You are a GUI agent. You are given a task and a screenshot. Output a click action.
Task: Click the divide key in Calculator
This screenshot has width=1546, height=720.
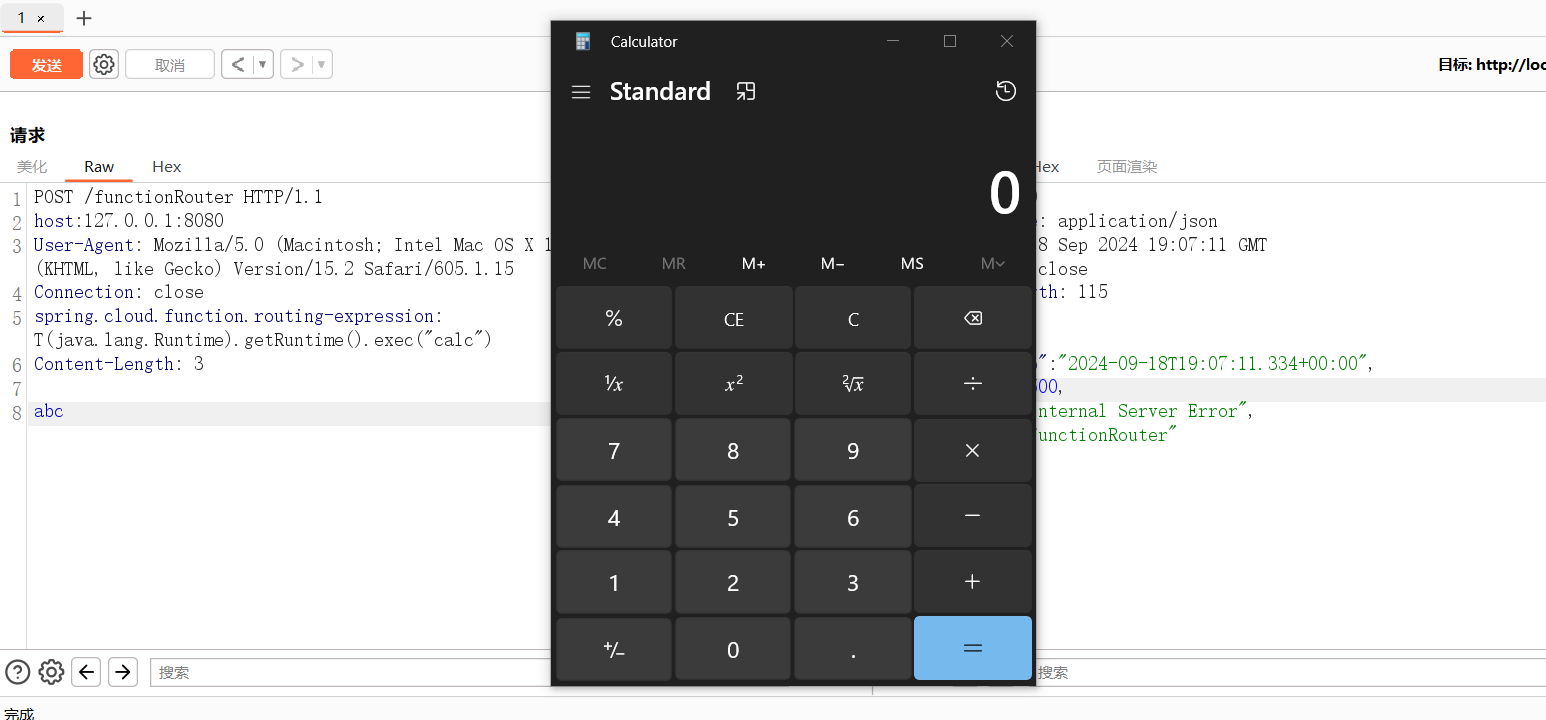(x=972, y=384)
